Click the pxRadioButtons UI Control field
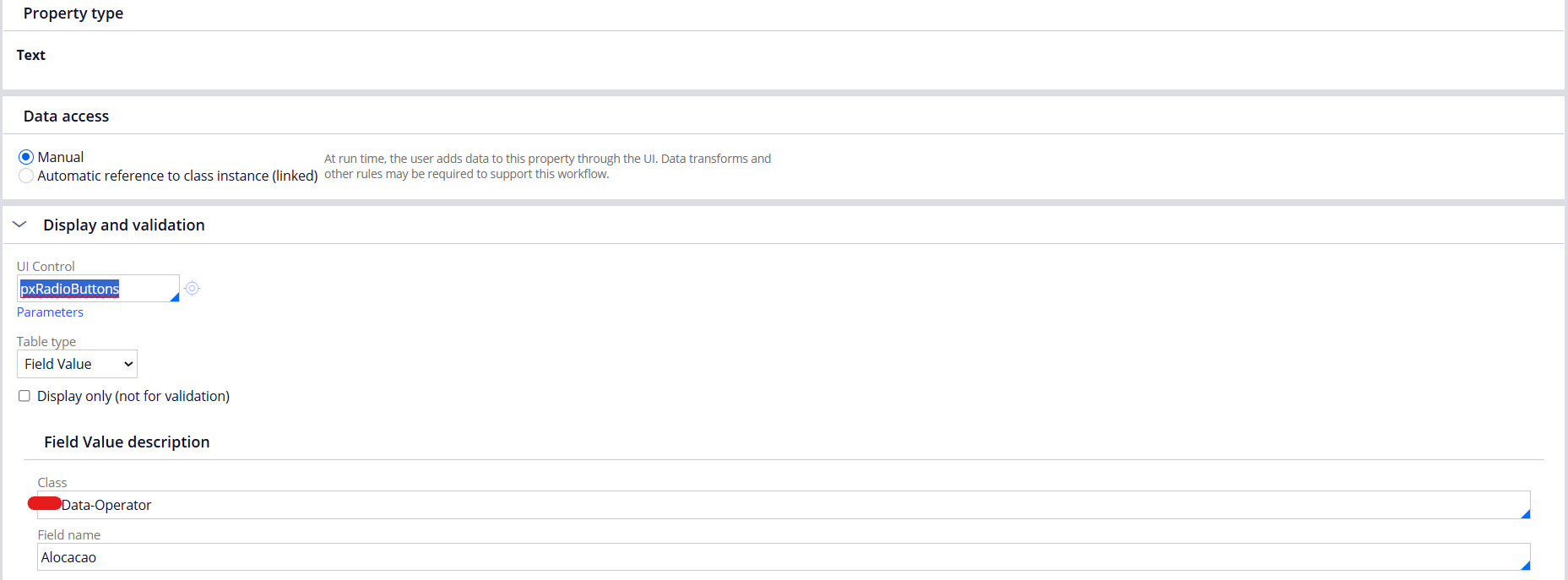 click(93, 289)
